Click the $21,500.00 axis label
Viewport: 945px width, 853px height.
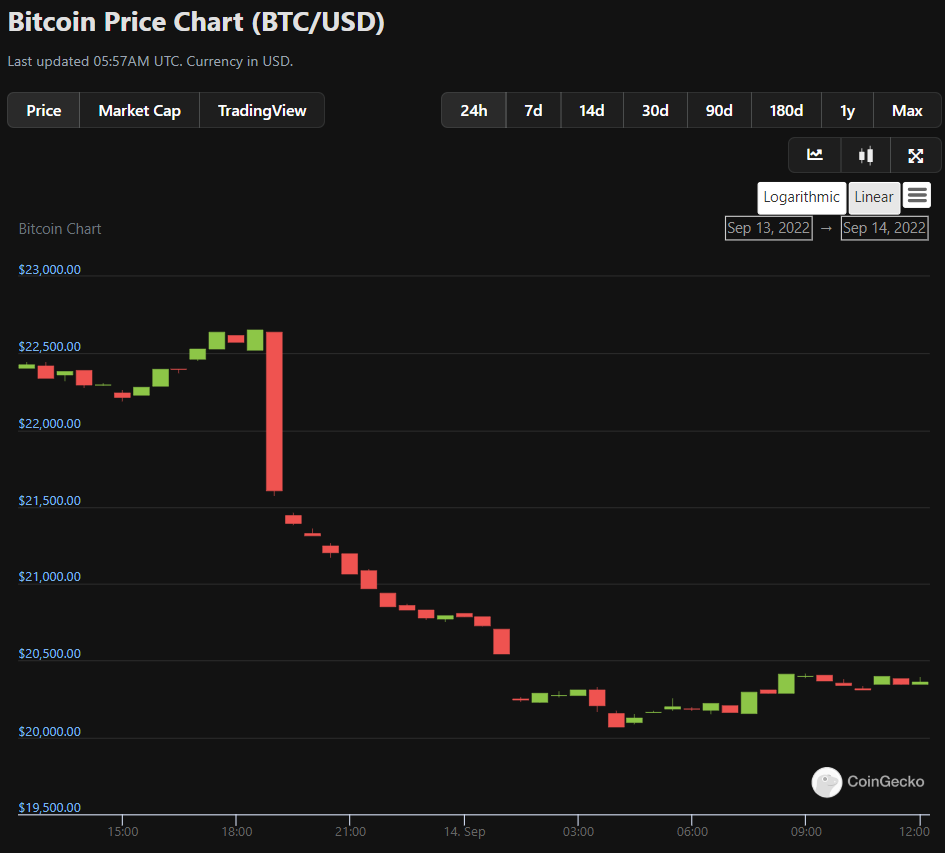point(49,500)
